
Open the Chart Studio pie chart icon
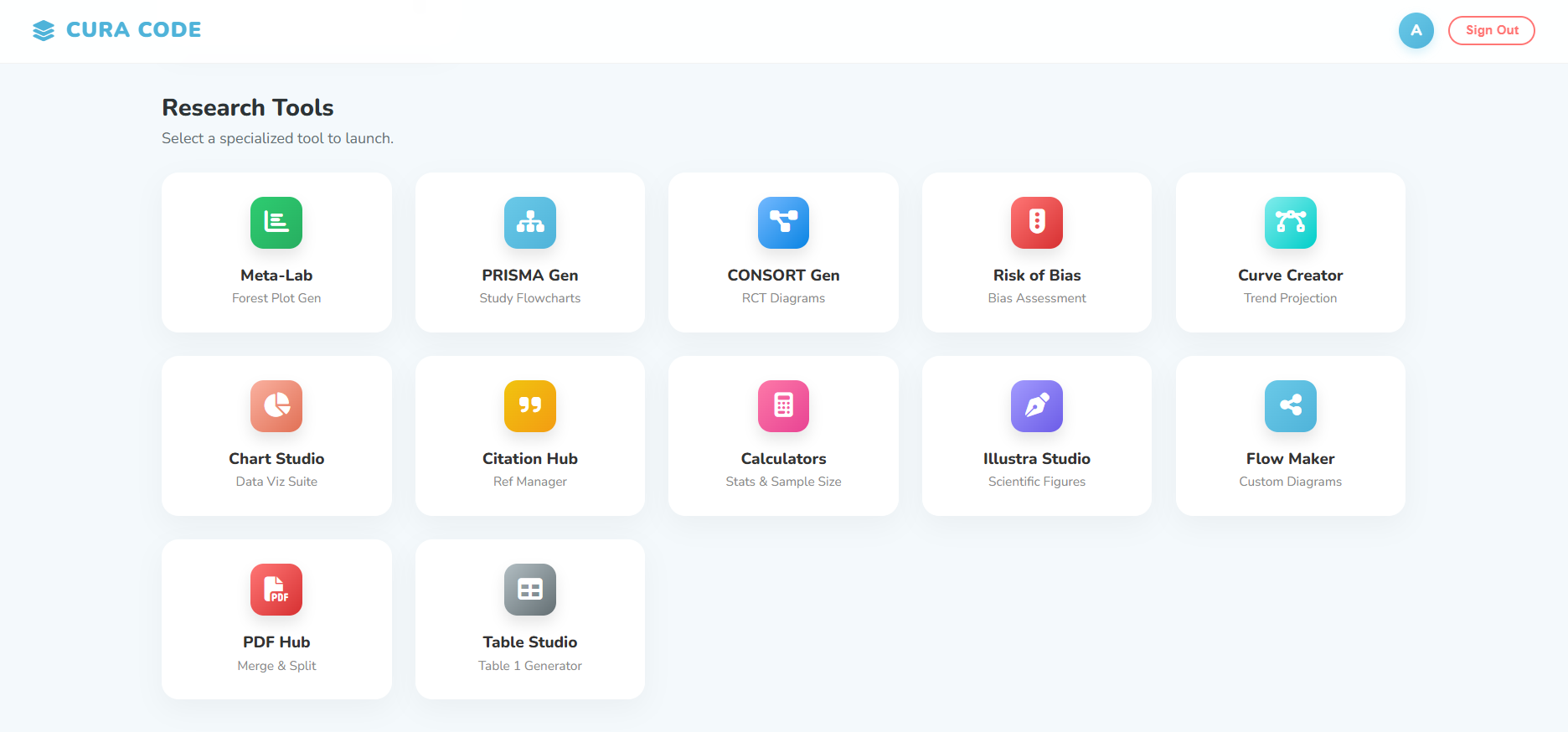point(276,406)
